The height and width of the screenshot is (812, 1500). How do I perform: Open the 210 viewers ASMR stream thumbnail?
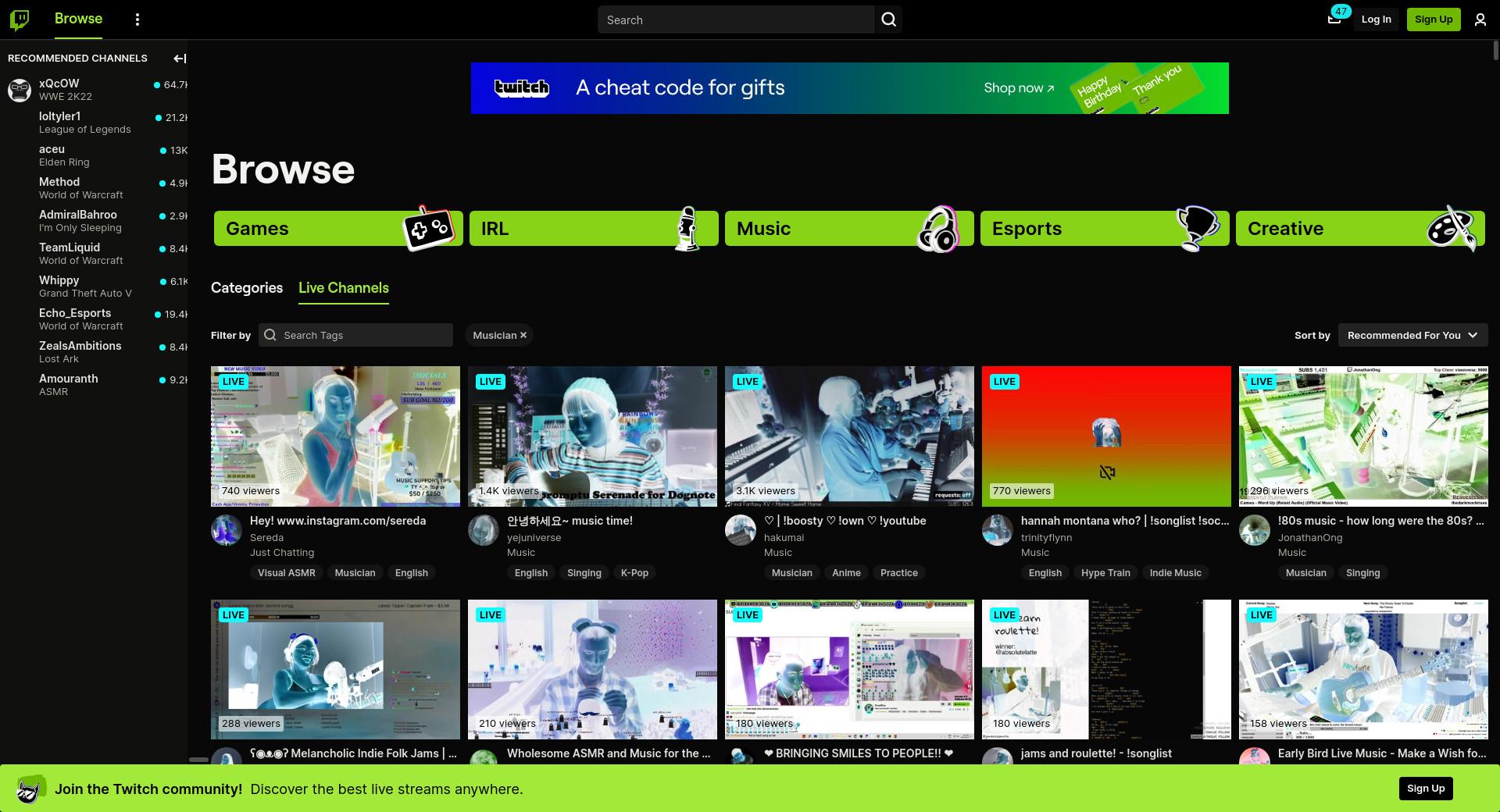[x=592, y=669]
